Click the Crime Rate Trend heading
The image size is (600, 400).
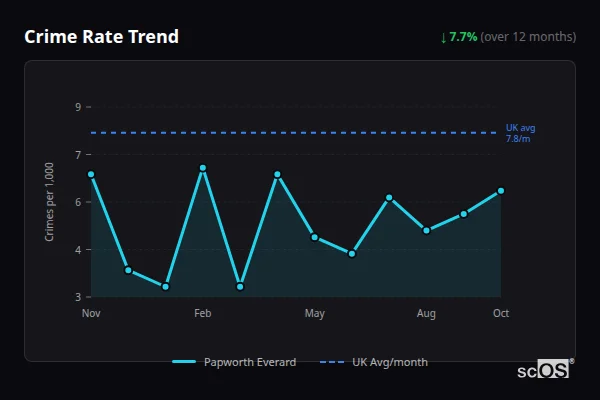point(101,37)
